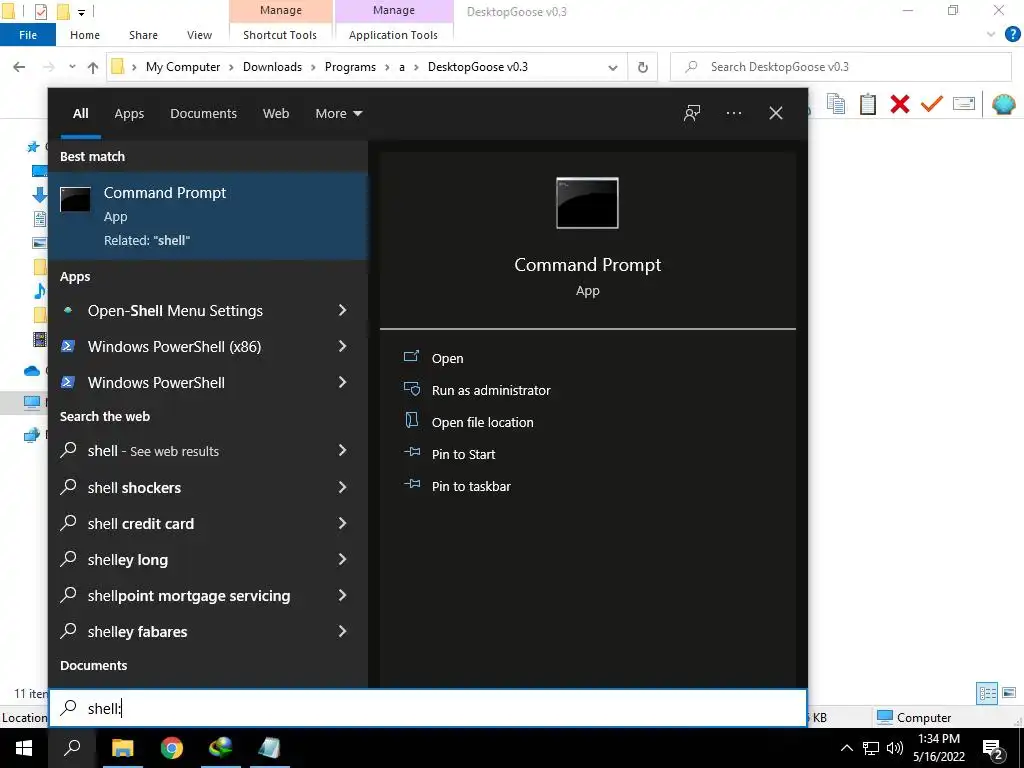The image size is (1024, 768).
Task: Open the Home ribbon tab
Action: click(x=85, y=35)
